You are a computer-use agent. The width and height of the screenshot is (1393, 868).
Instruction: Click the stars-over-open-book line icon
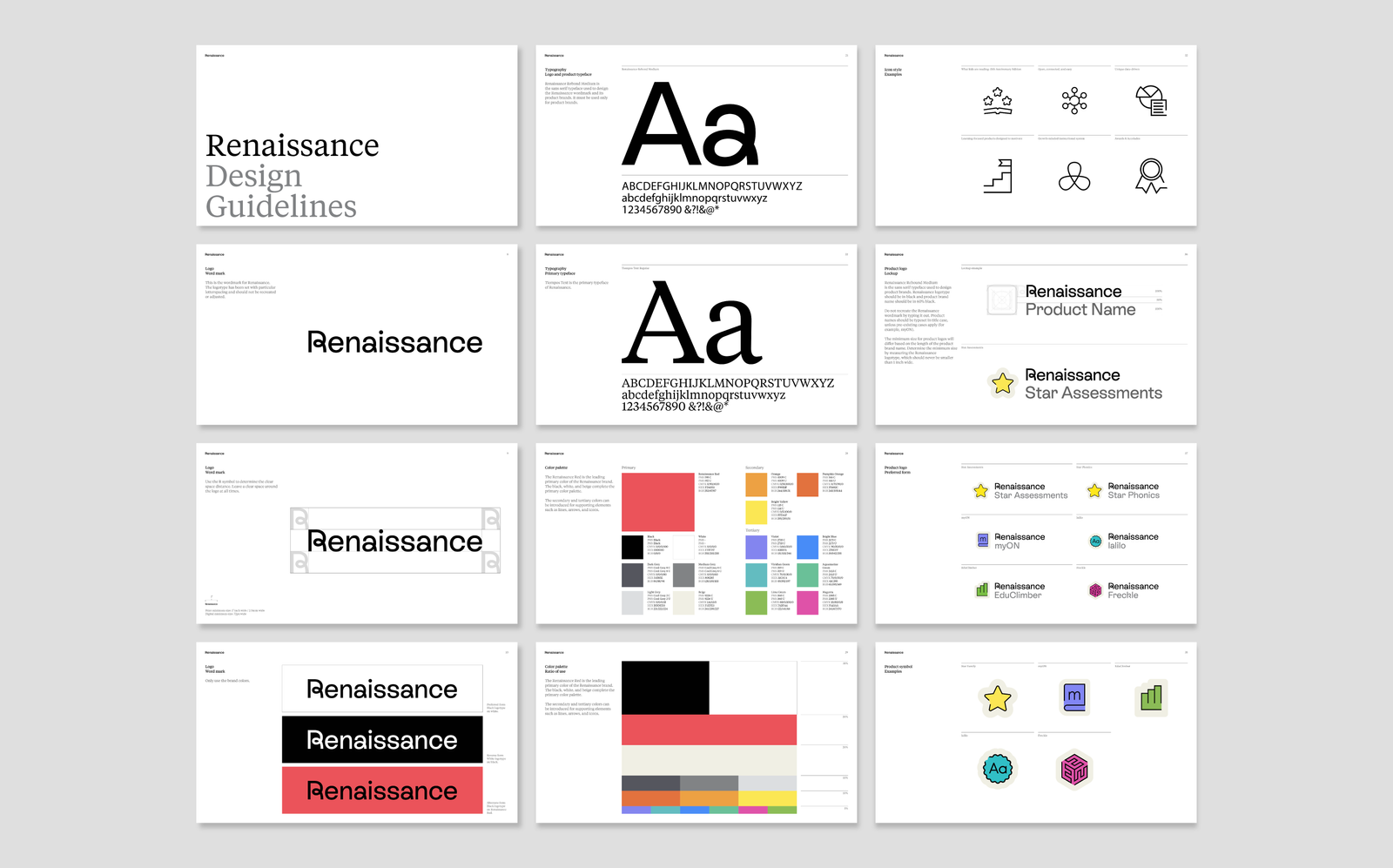click(998, 101)
